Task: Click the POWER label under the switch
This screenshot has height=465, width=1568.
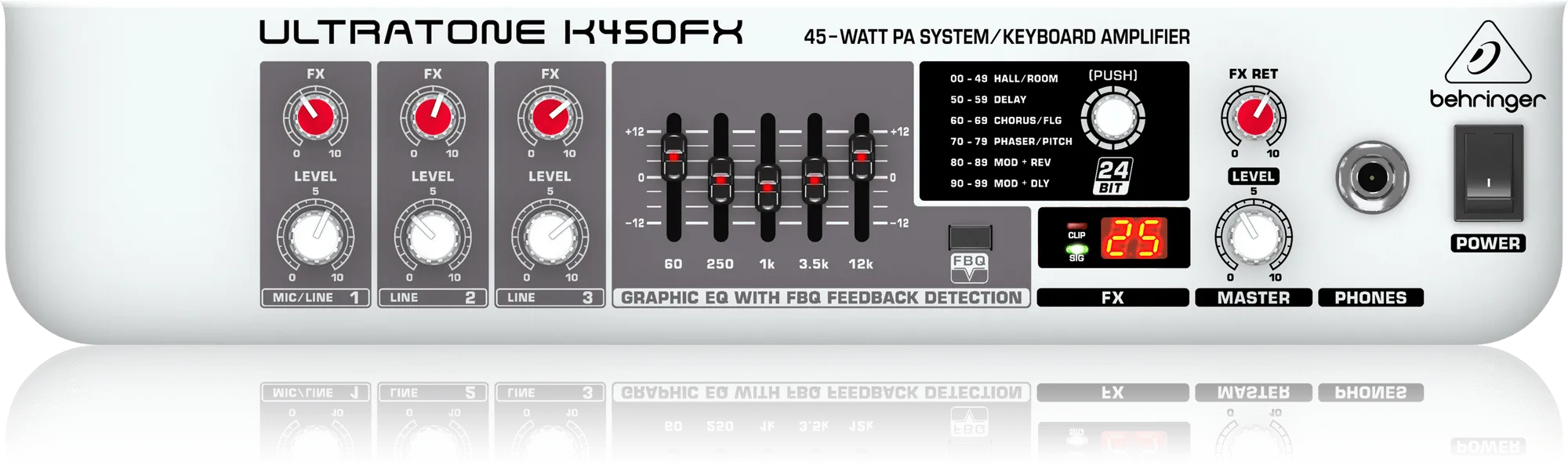Action: 1488,243
